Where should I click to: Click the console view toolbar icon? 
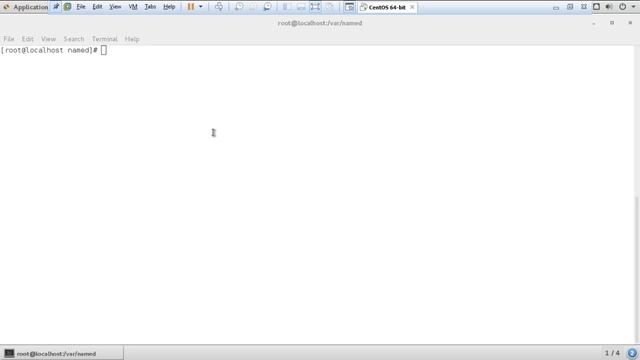(349, 7)
